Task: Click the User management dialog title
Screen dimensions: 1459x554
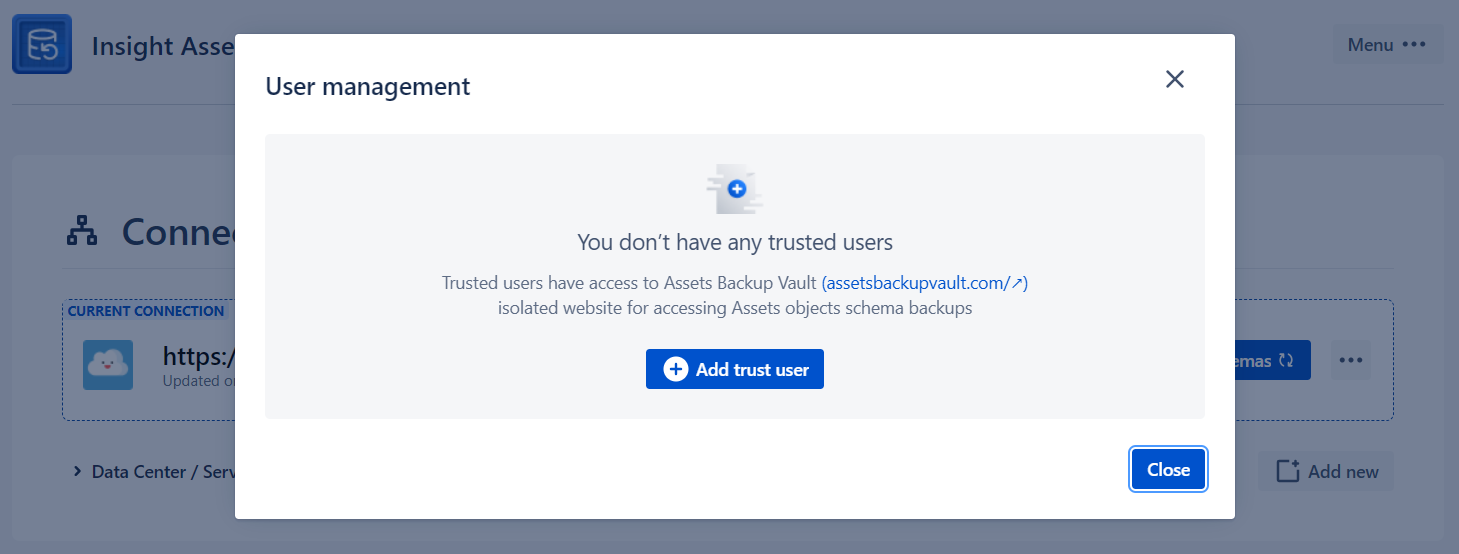Action: [368, 86]
